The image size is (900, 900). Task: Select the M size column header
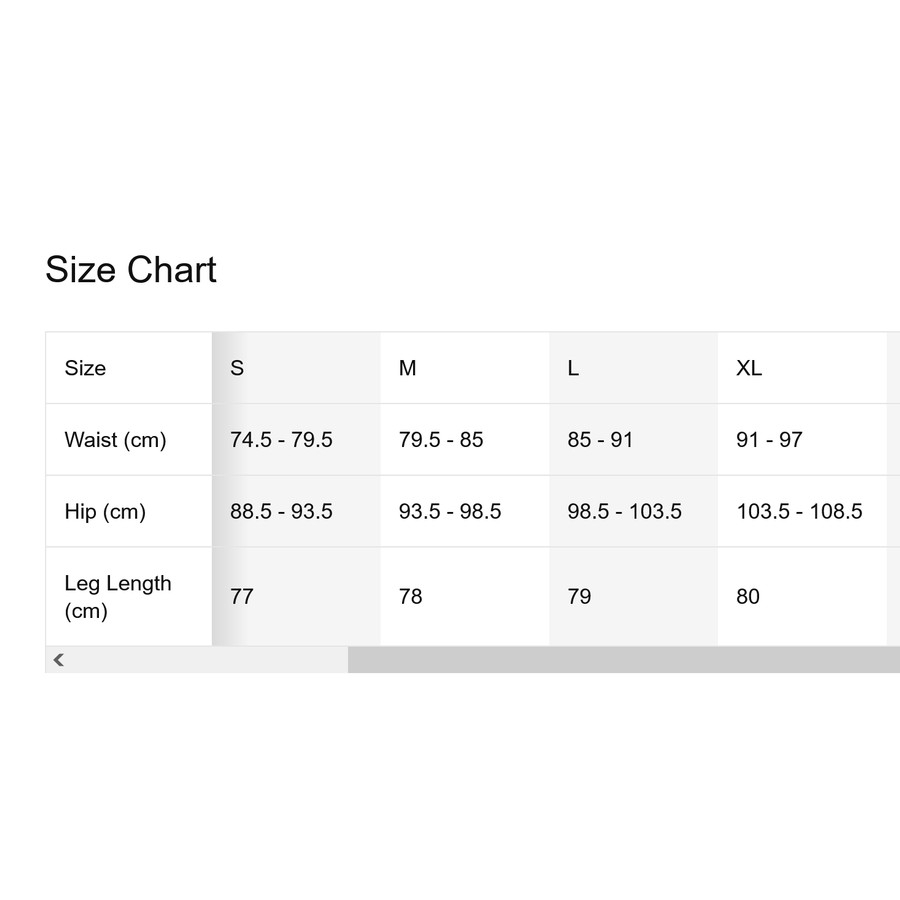click(407, 368)
